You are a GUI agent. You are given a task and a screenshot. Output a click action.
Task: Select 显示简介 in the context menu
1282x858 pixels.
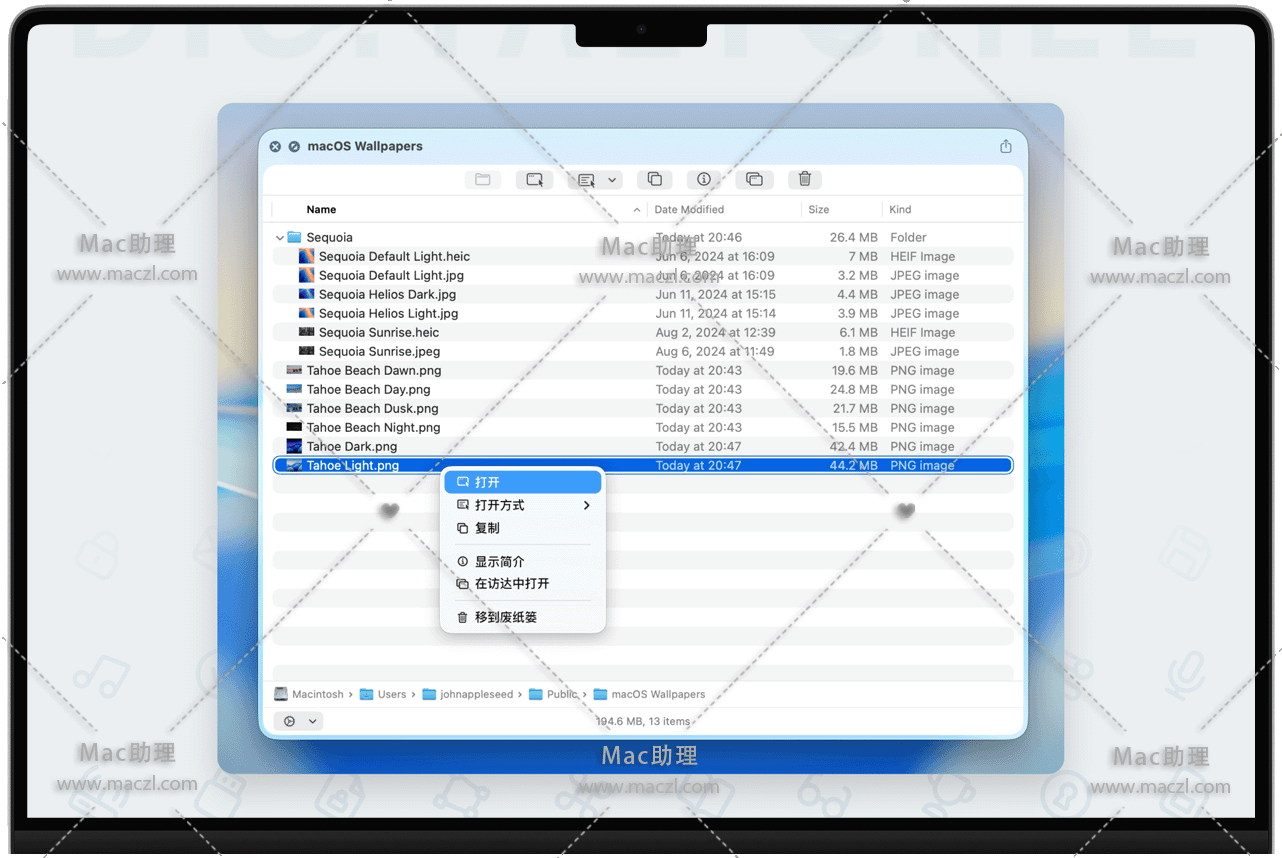tap(523, 562)
